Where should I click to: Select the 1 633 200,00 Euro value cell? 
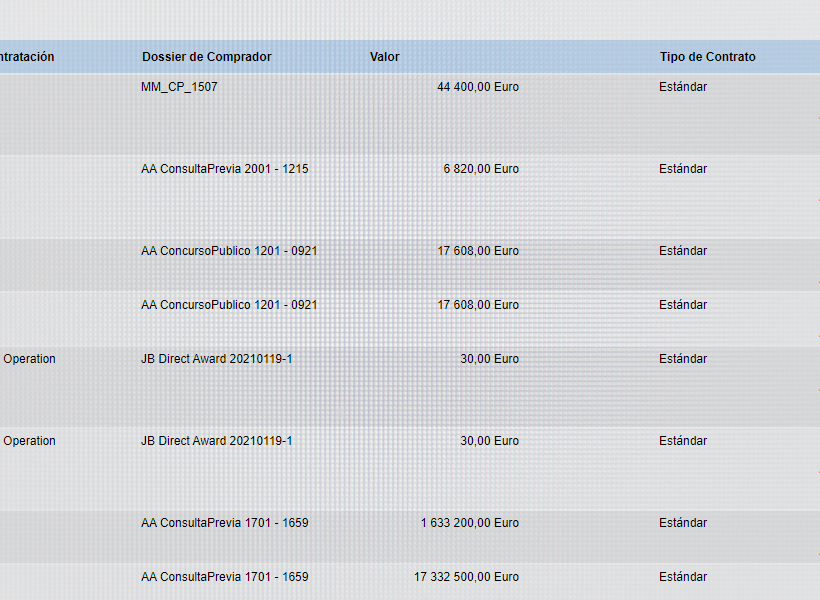[x=469, y=523]
